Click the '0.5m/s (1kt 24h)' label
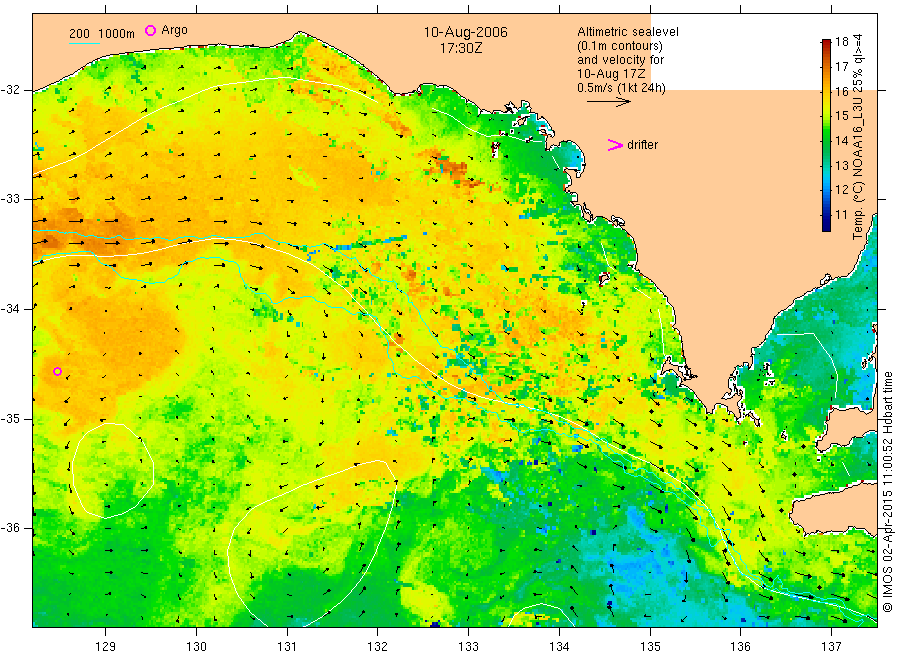The height and width of the screenshot is (660, 900). (x=622, y=88)
